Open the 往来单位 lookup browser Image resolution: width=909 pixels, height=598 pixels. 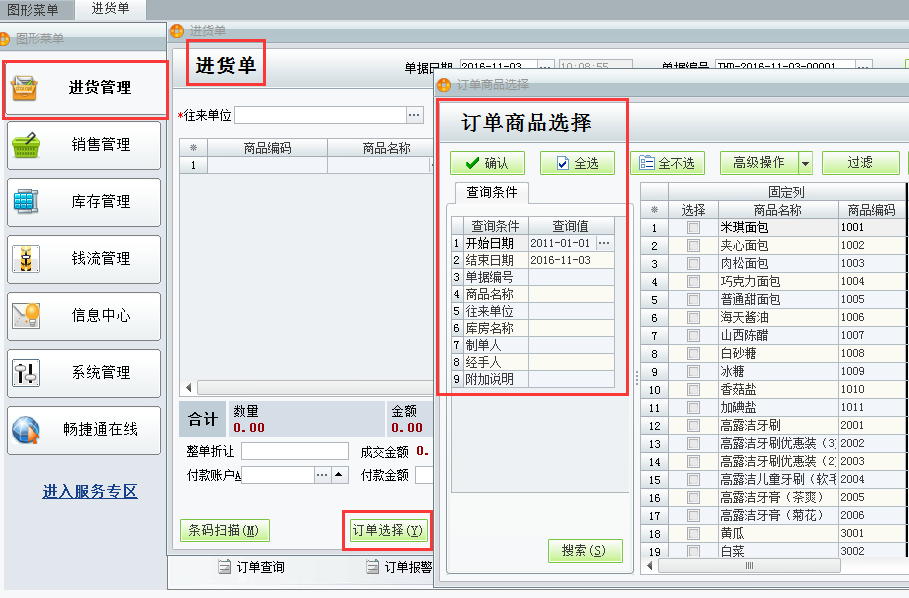pos(414,113)
